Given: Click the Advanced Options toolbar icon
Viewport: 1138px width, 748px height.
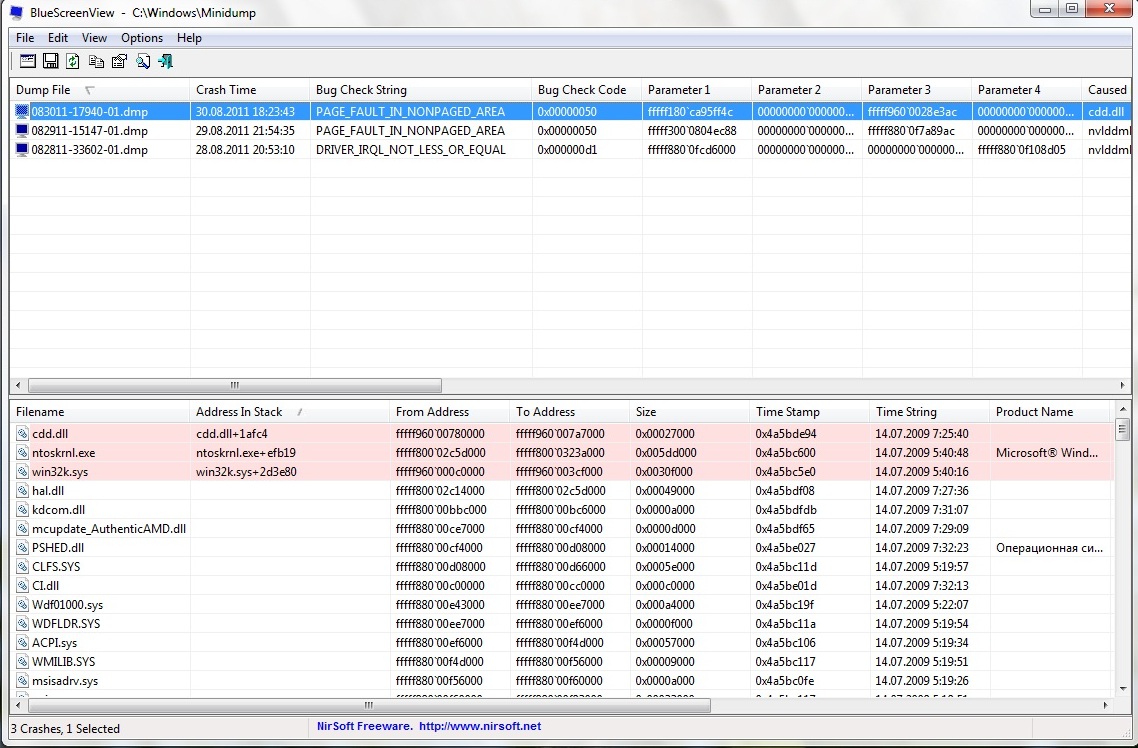Looking at the screenshot, I should pyautogui.click(x=27, y=62).
